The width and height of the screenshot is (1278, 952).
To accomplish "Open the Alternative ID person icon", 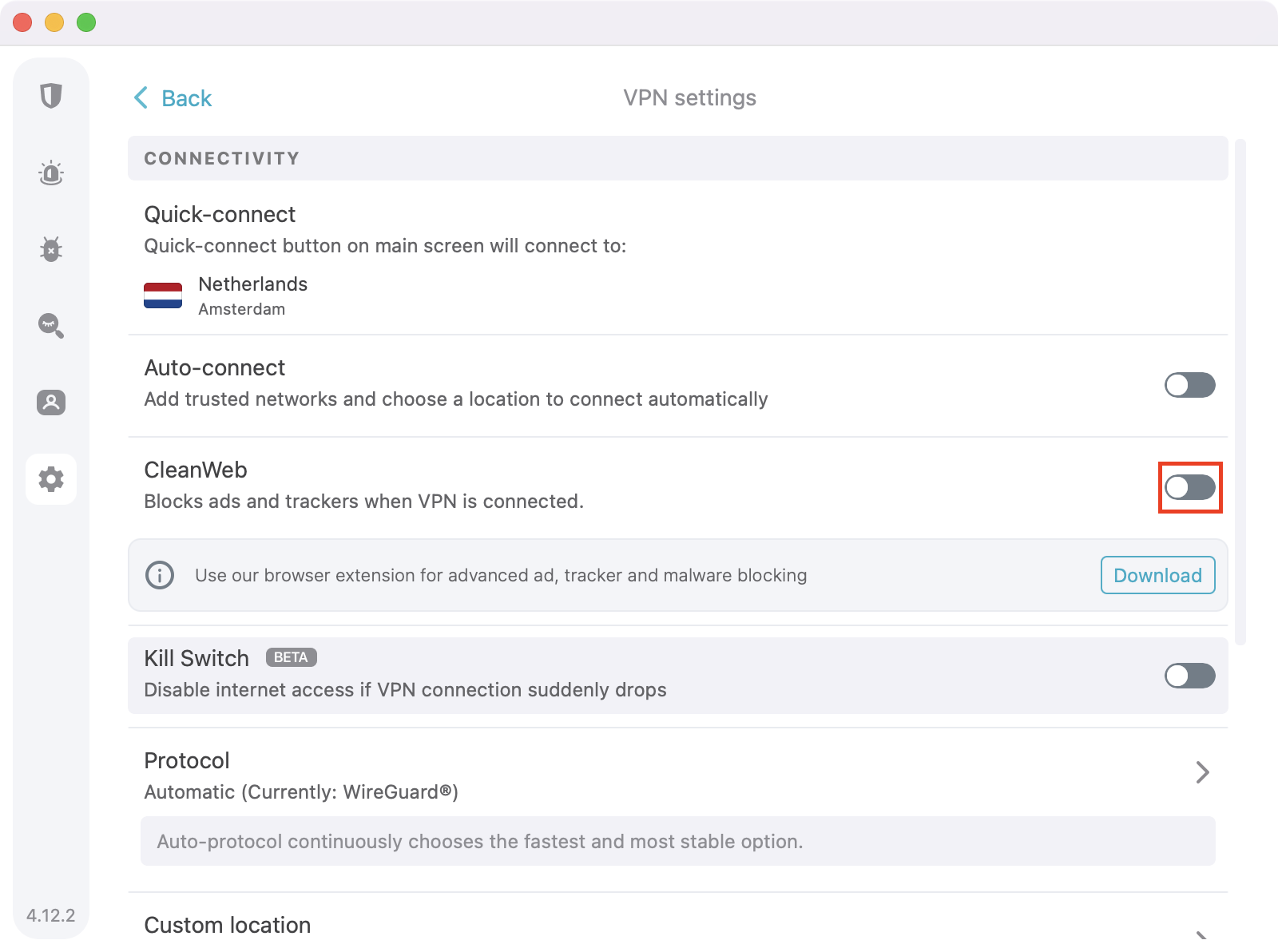I will 51,402.
